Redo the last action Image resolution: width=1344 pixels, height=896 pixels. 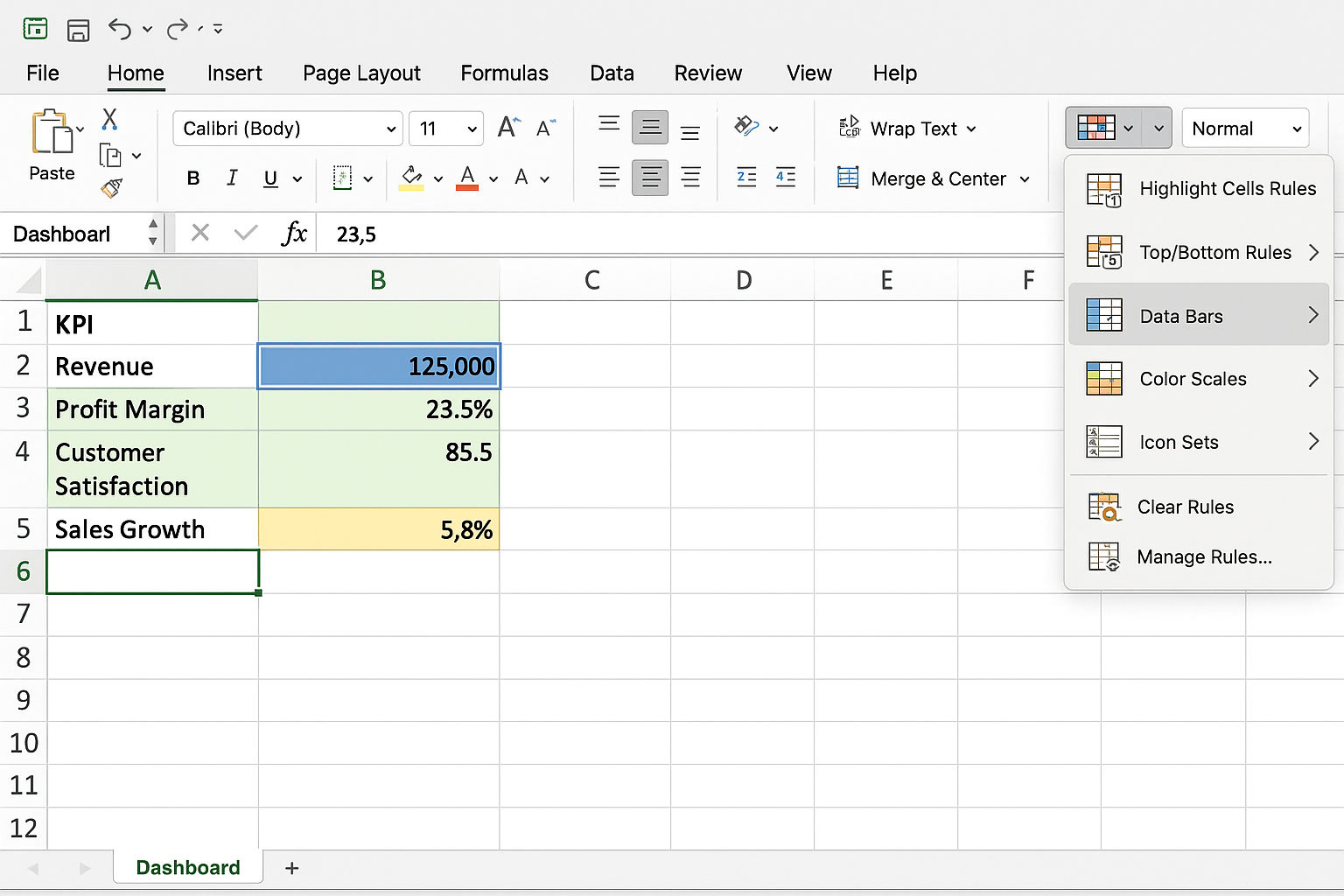pos(178,30)
